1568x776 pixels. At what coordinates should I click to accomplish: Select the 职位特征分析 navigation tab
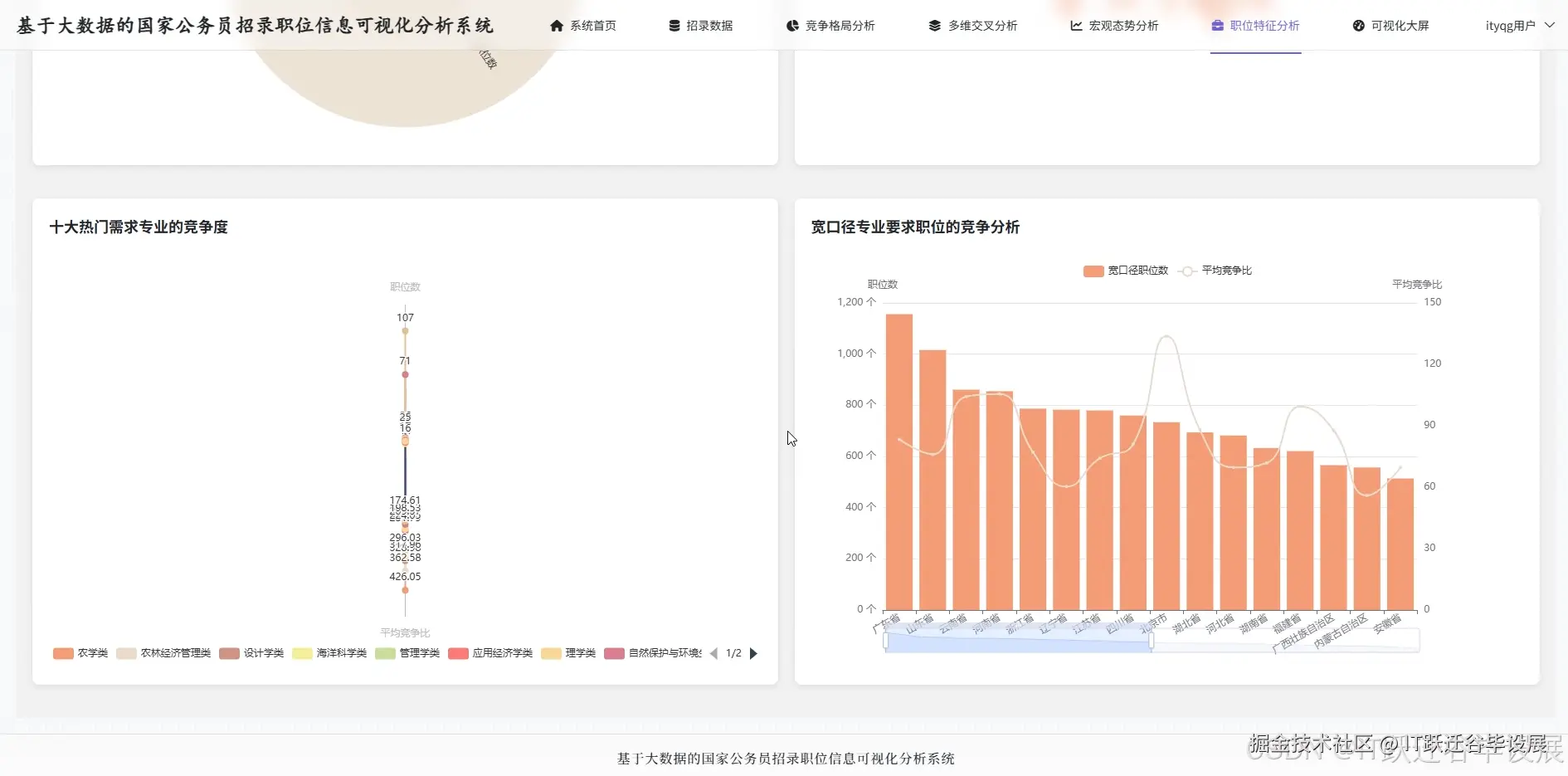[1255, 26]
